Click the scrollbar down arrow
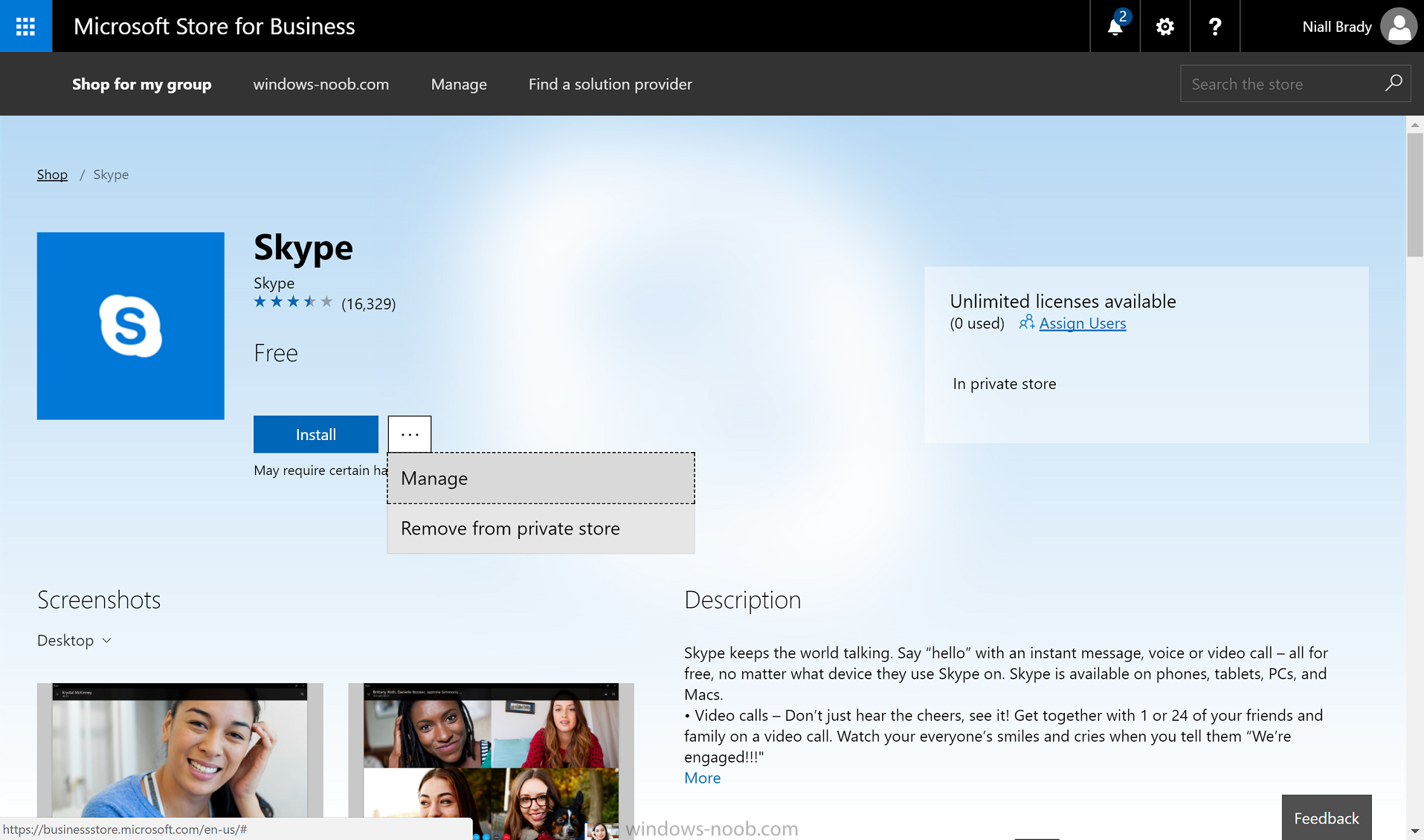This screenshot has width=1424, height=840. (x=1414, y=830)
